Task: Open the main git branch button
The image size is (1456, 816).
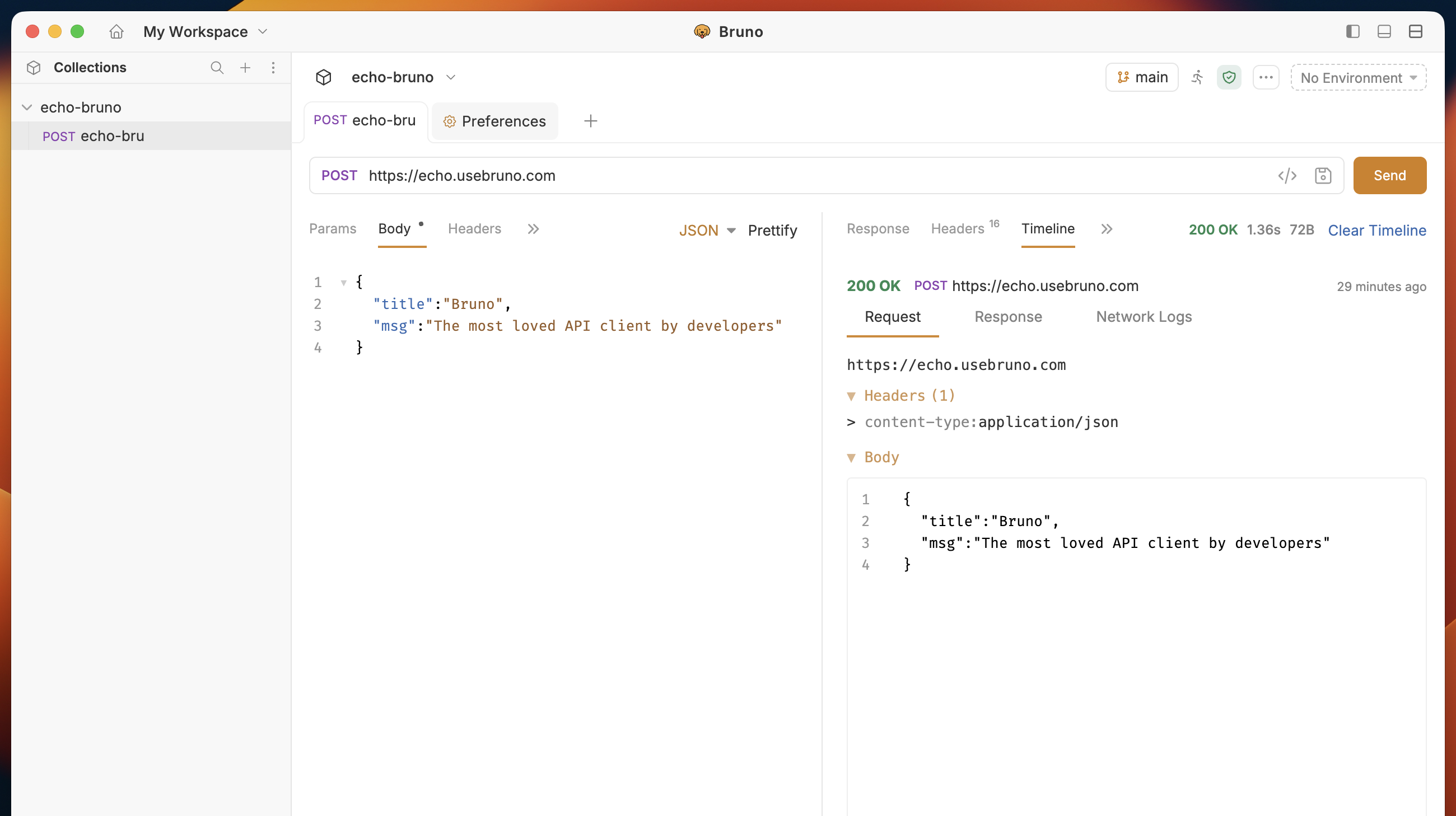Action: (1142, 77)
